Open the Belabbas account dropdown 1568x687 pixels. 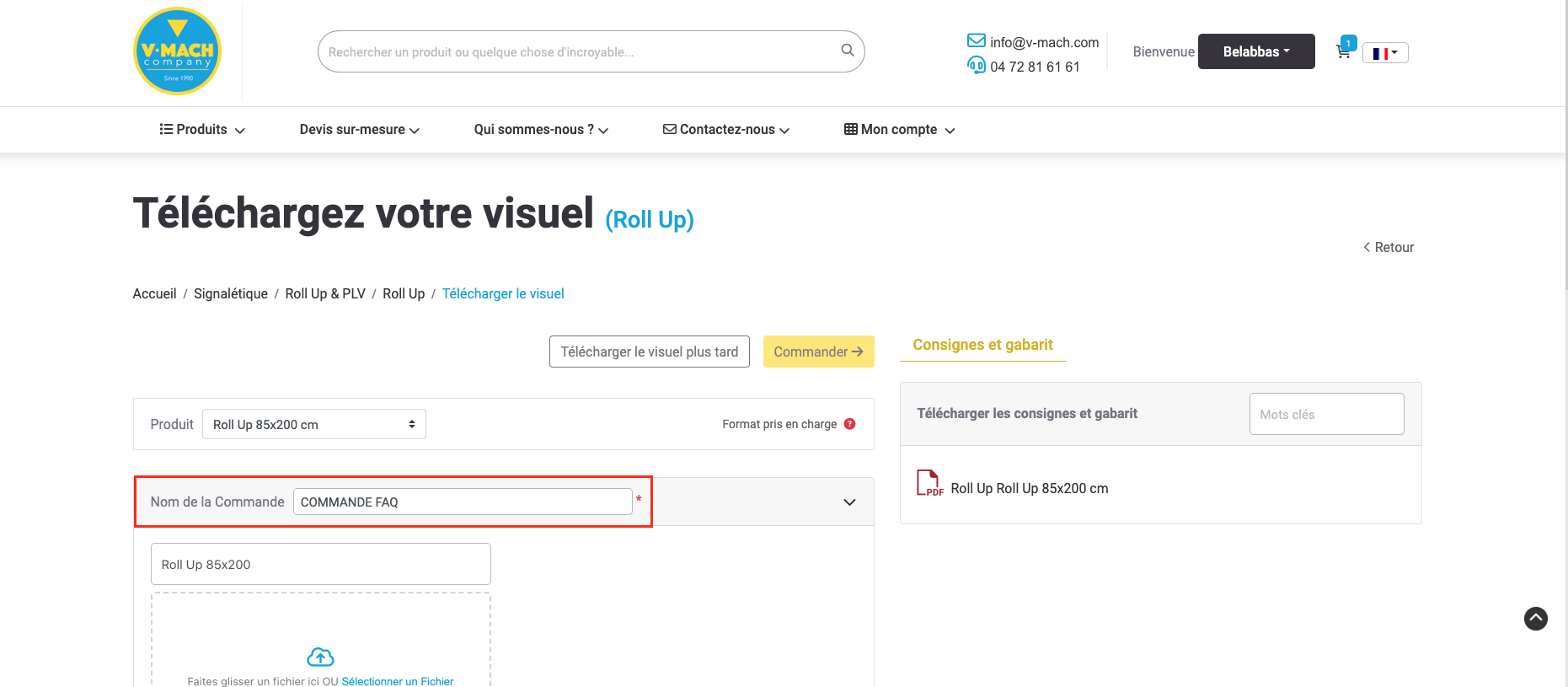[x=1255, y=51]
